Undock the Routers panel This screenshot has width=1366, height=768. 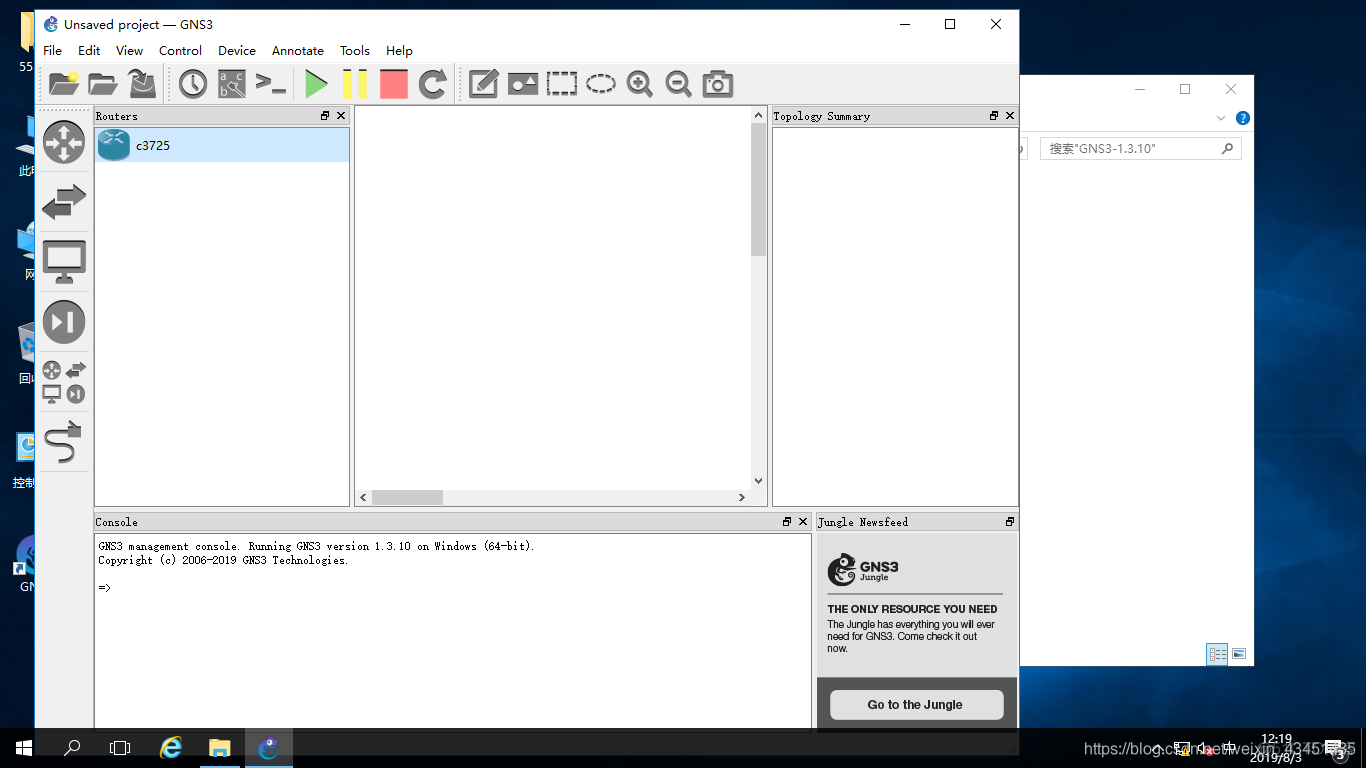point(325,116)
